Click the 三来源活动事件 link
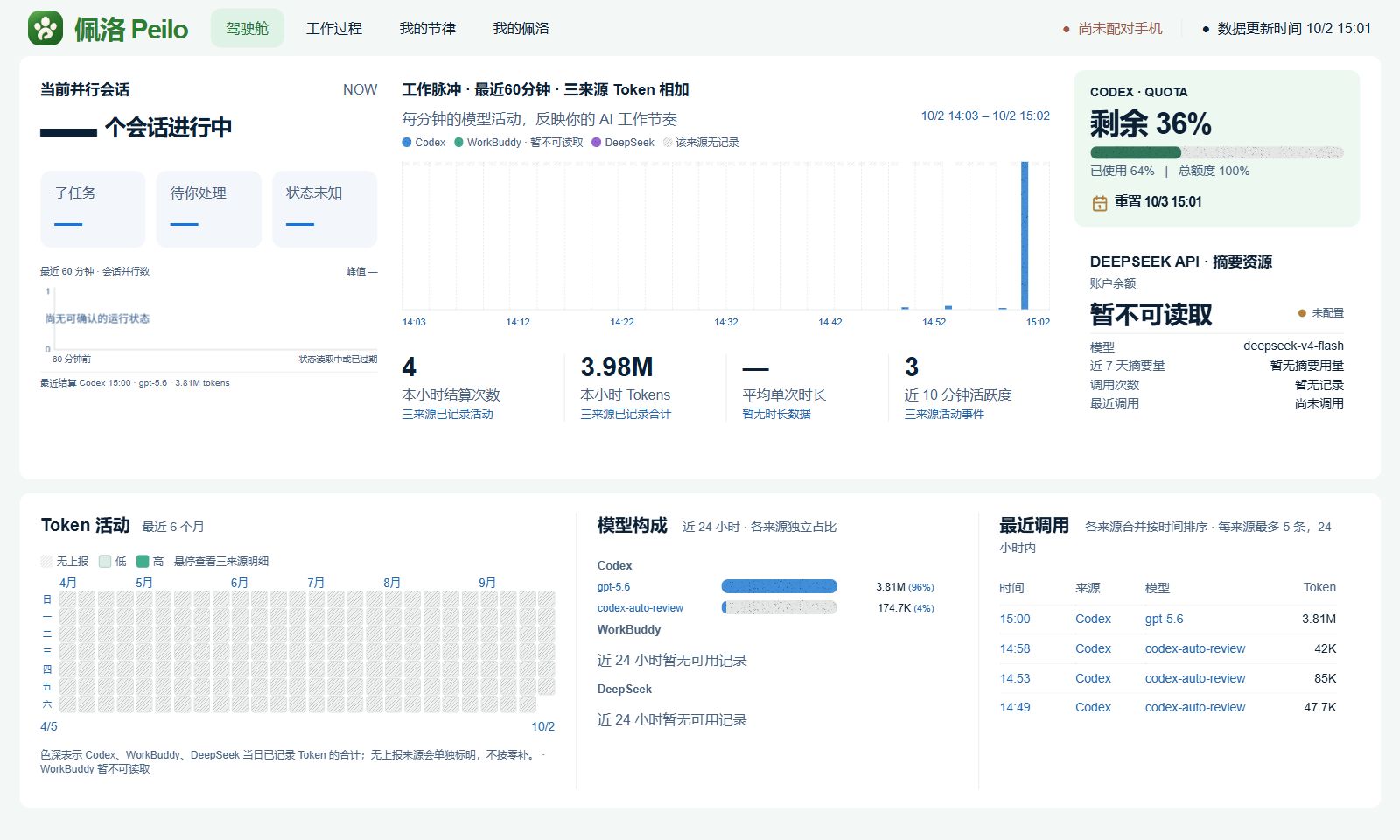 pyautogui.click(x=944, y=414)
